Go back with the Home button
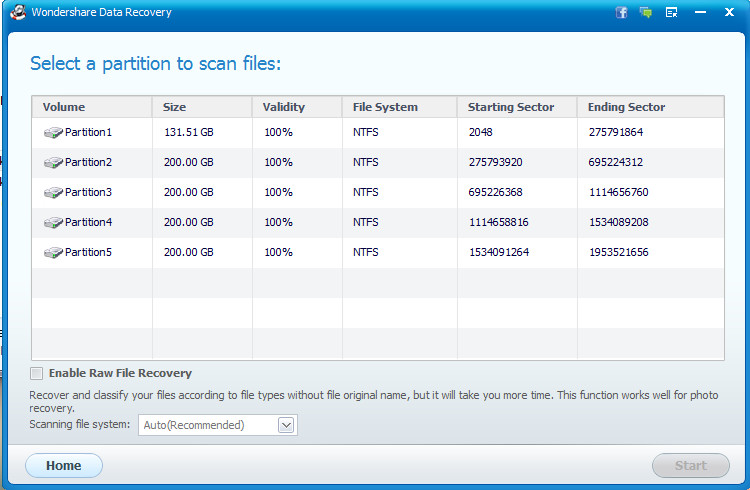750x490 pixels. tap(64, 466)
